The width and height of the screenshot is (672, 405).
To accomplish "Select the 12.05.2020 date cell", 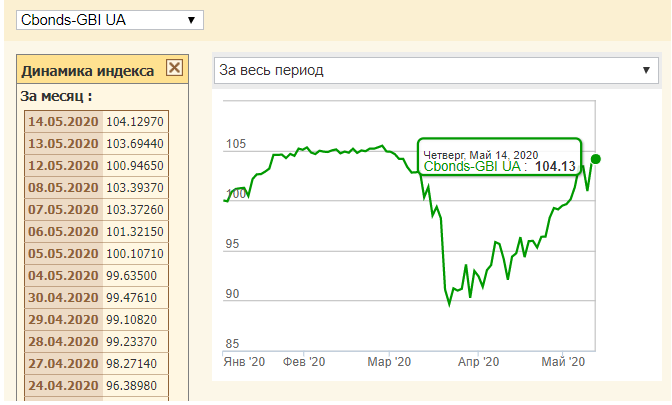I will pos(63,165).
